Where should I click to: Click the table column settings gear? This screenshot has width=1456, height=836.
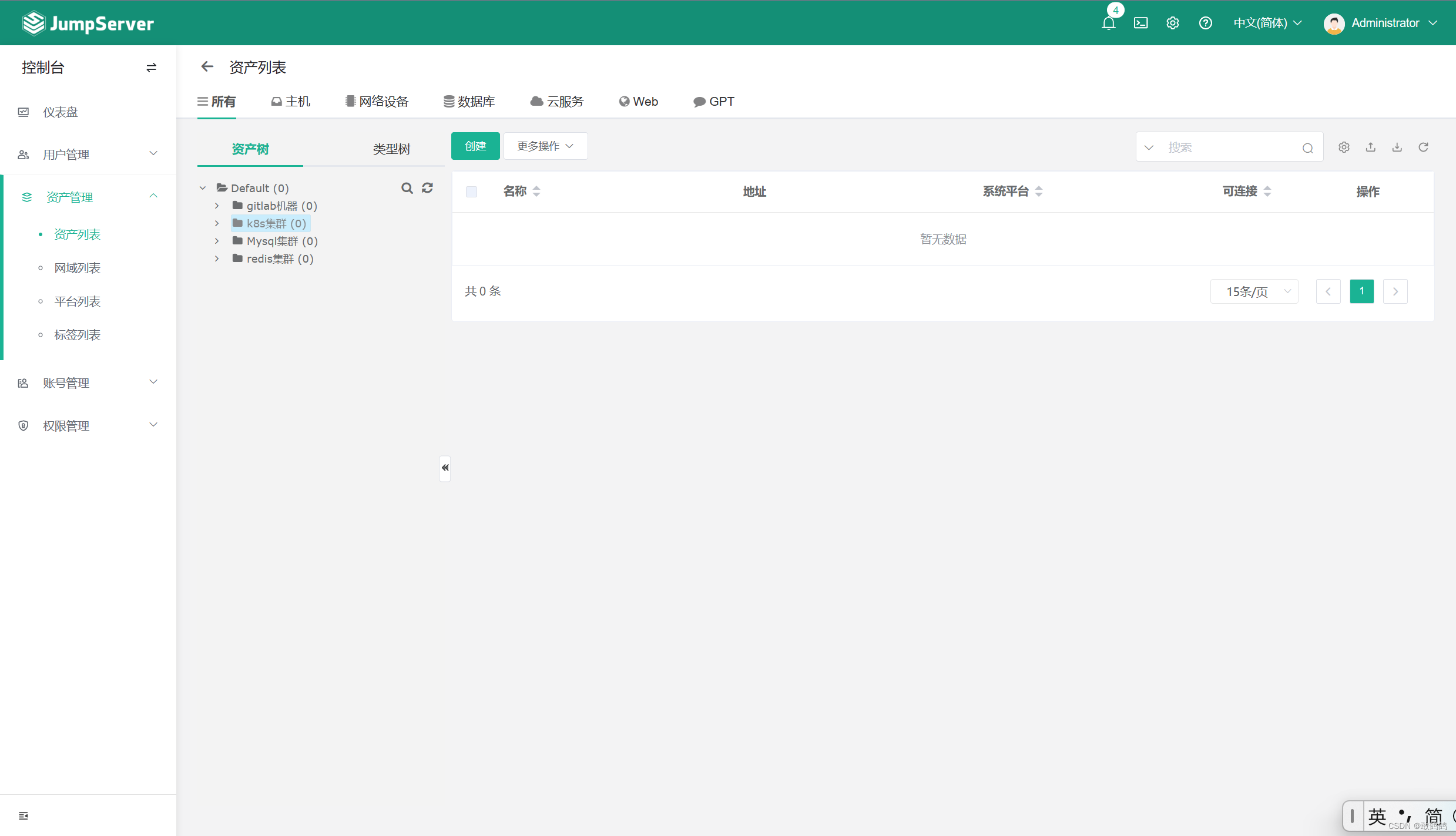(x=1344, y=147)
